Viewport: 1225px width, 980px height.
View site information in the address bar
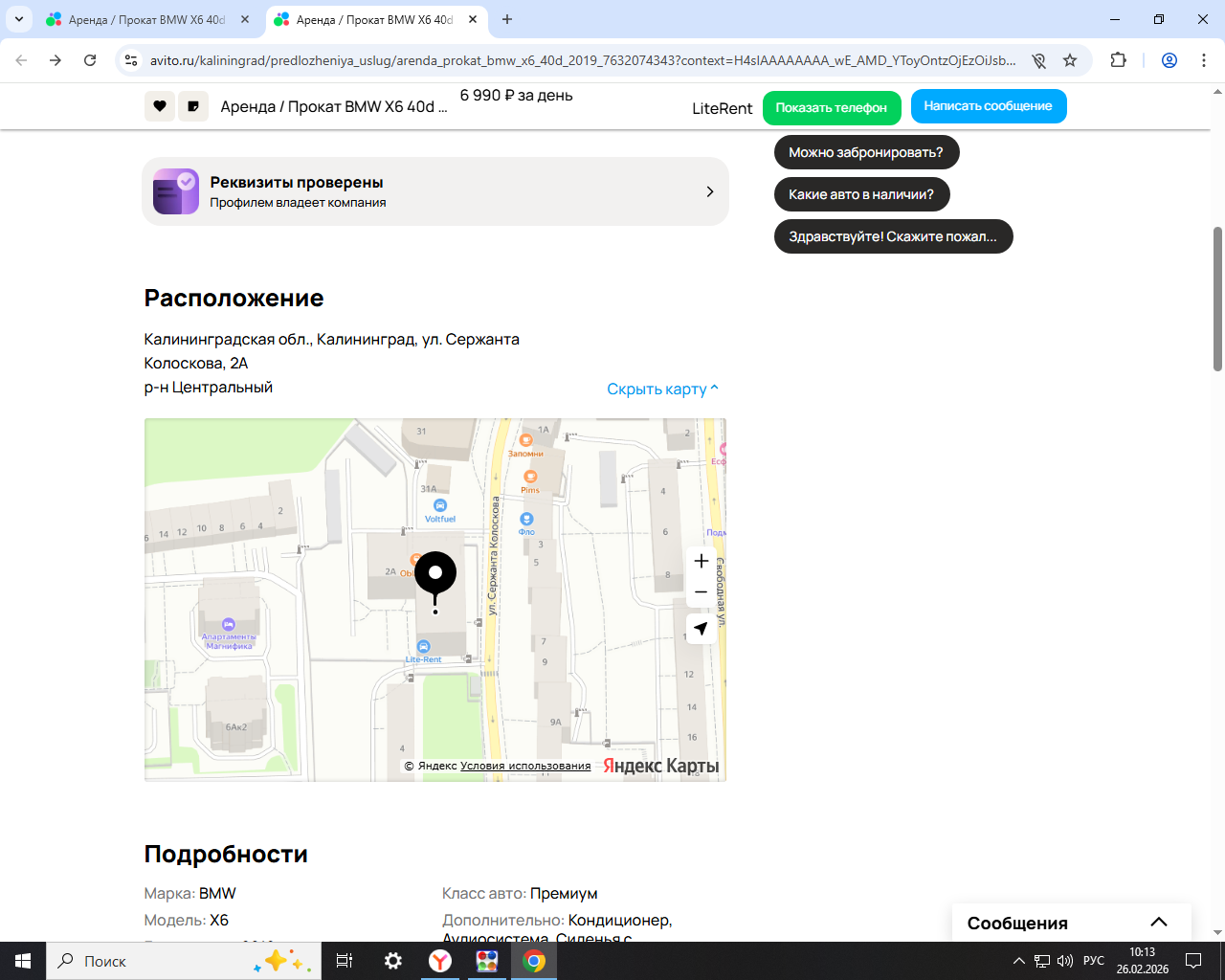click(132, 60)
